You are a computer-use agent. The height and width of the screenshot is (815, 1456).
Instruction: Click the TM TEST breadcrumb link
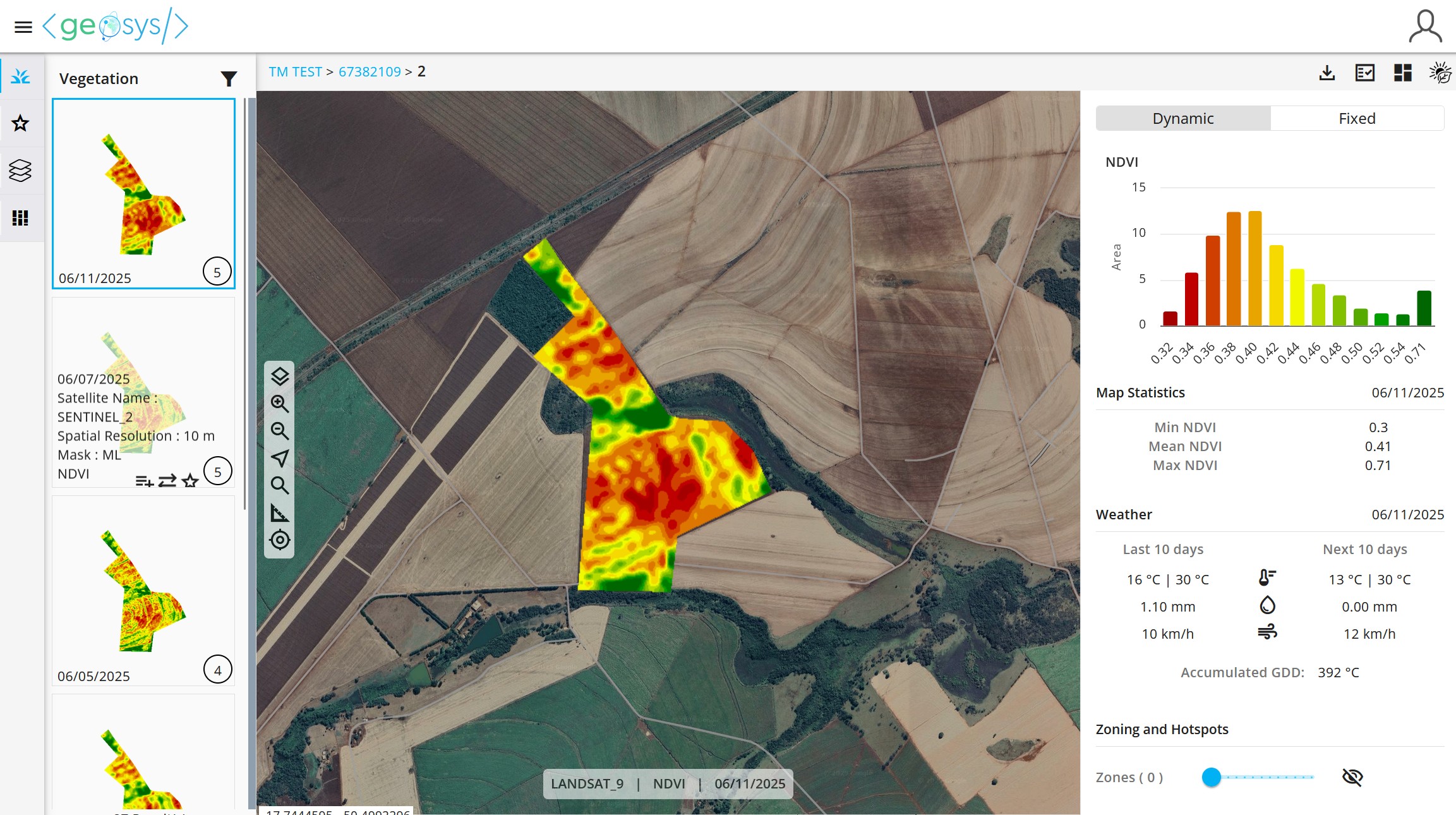tap(295, 71)
